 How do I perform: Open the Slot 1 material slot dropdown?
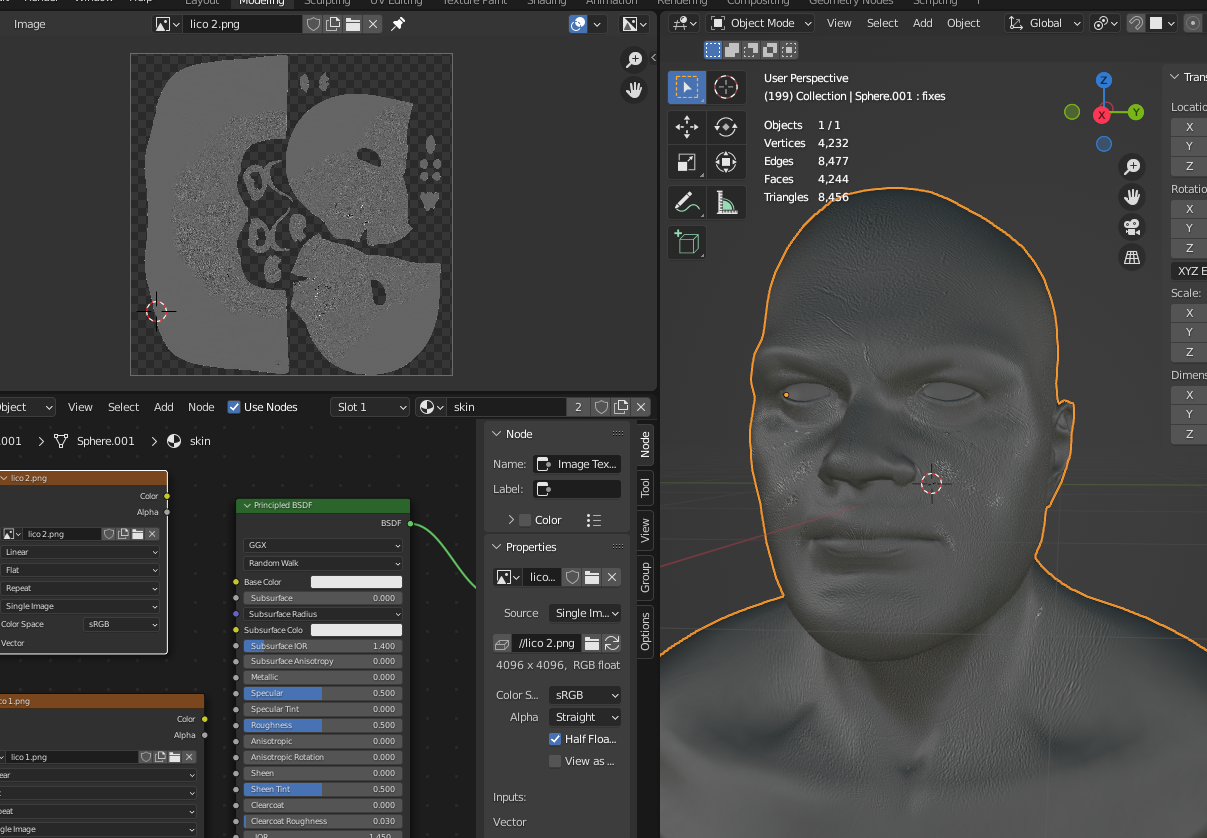pyautogui.click(x=370, y=407)
